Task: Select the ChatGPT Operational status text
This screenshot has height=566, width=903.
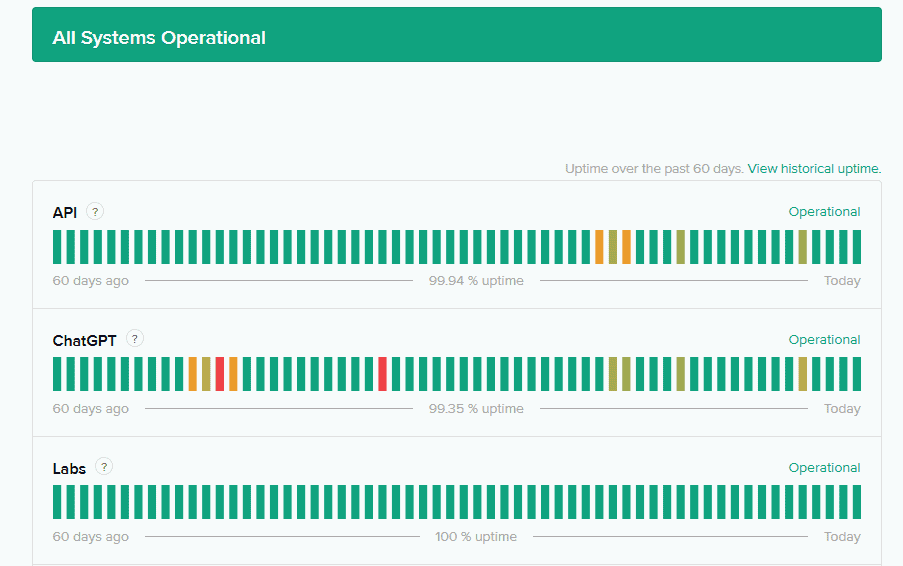Action: 824,340
